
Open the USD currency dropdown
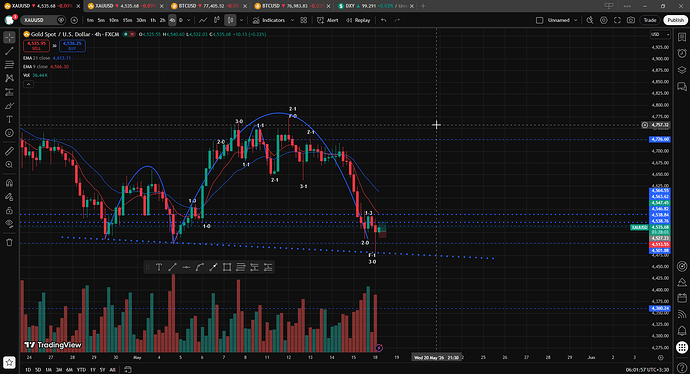point(660,34)
